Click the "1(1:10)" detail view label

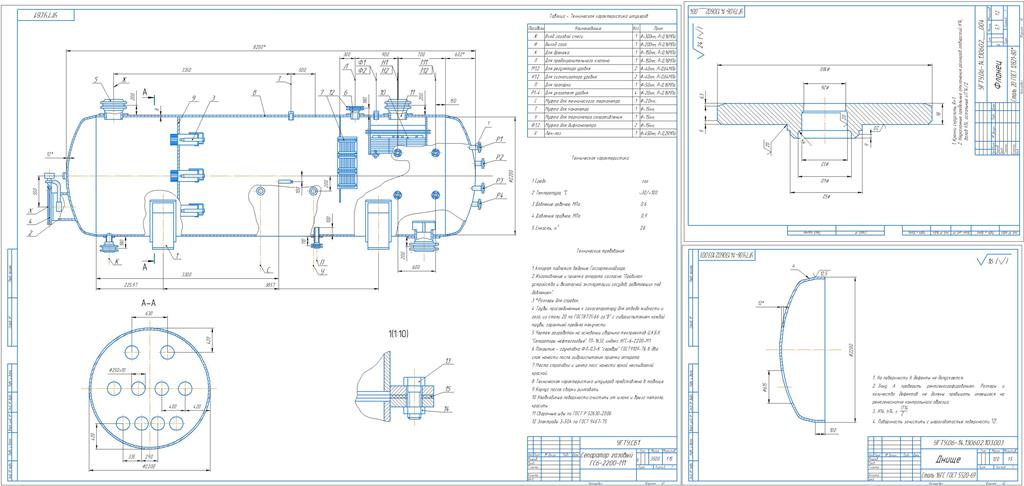click(400, 334)
